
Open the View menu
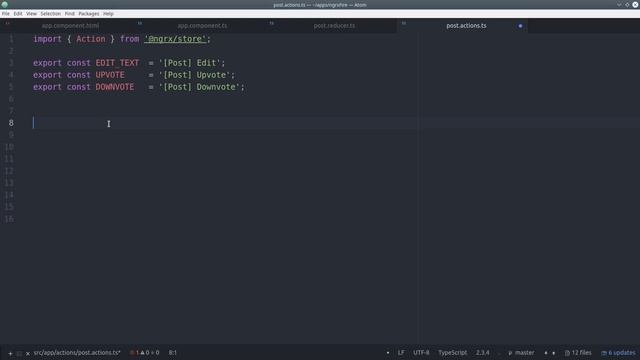[x=31, y=13]
